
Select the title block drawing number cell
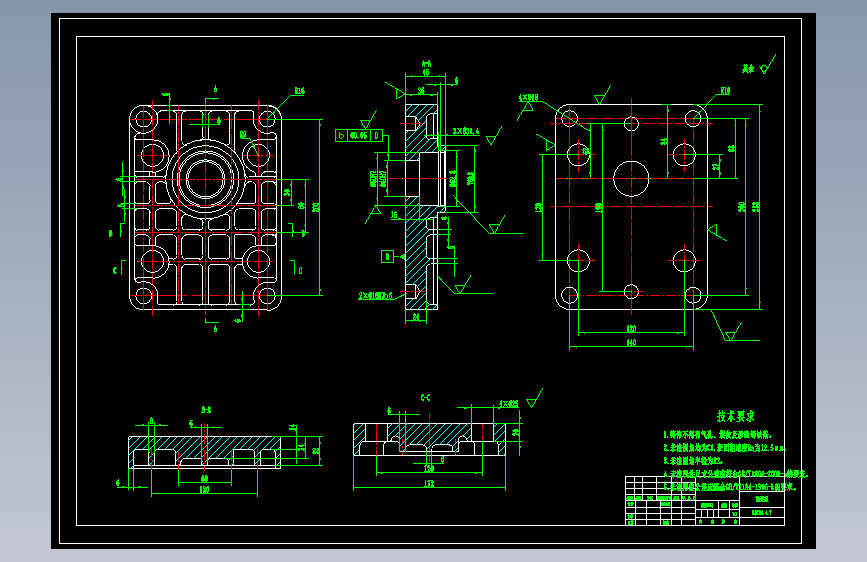pos(762,513)
